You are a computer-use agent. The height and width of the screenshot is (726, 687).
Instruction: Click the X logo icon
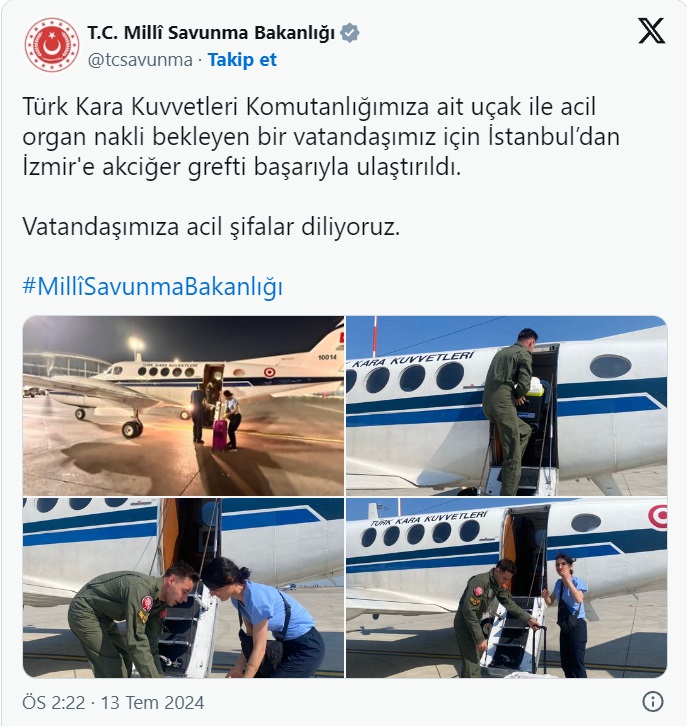click(x=652, y=31)
